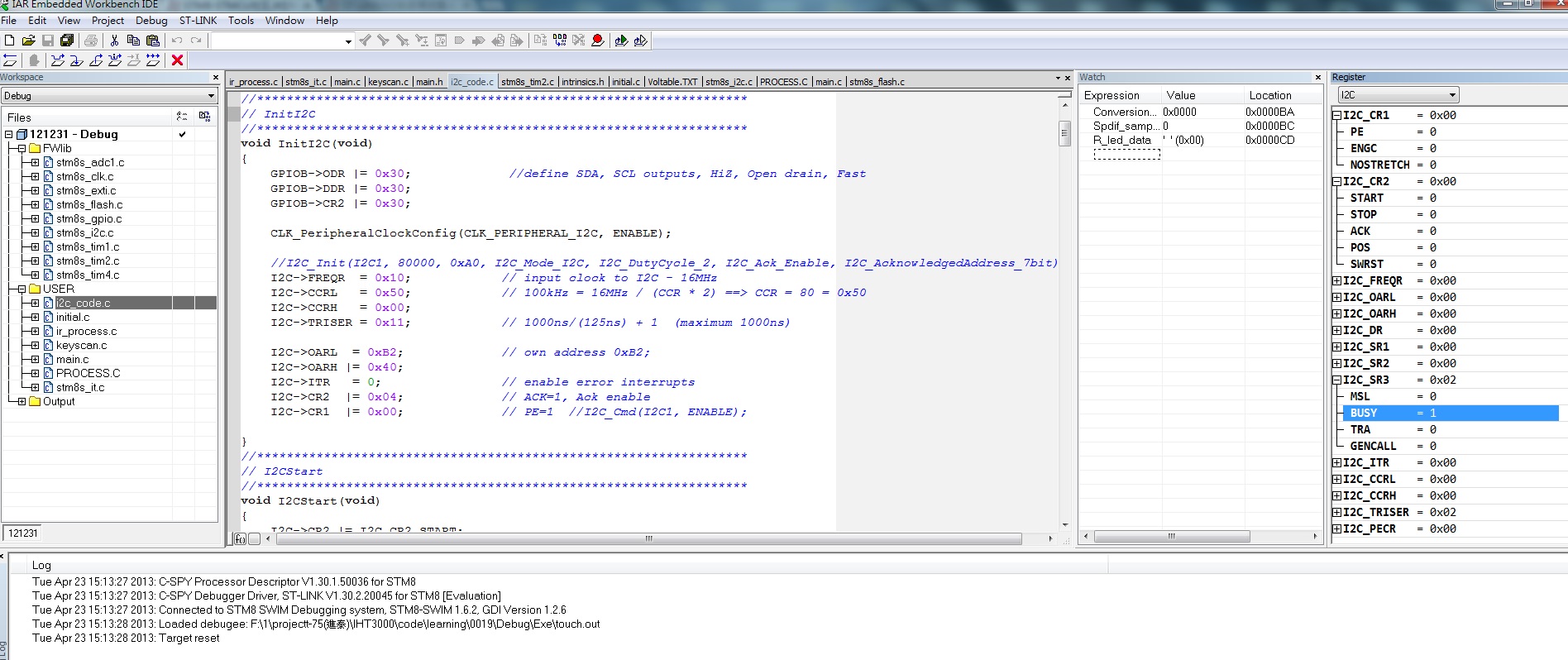Select the R_led_data watch expression
The image size is (1568, 660).
pyautogui.click(x=1122, y=140)
